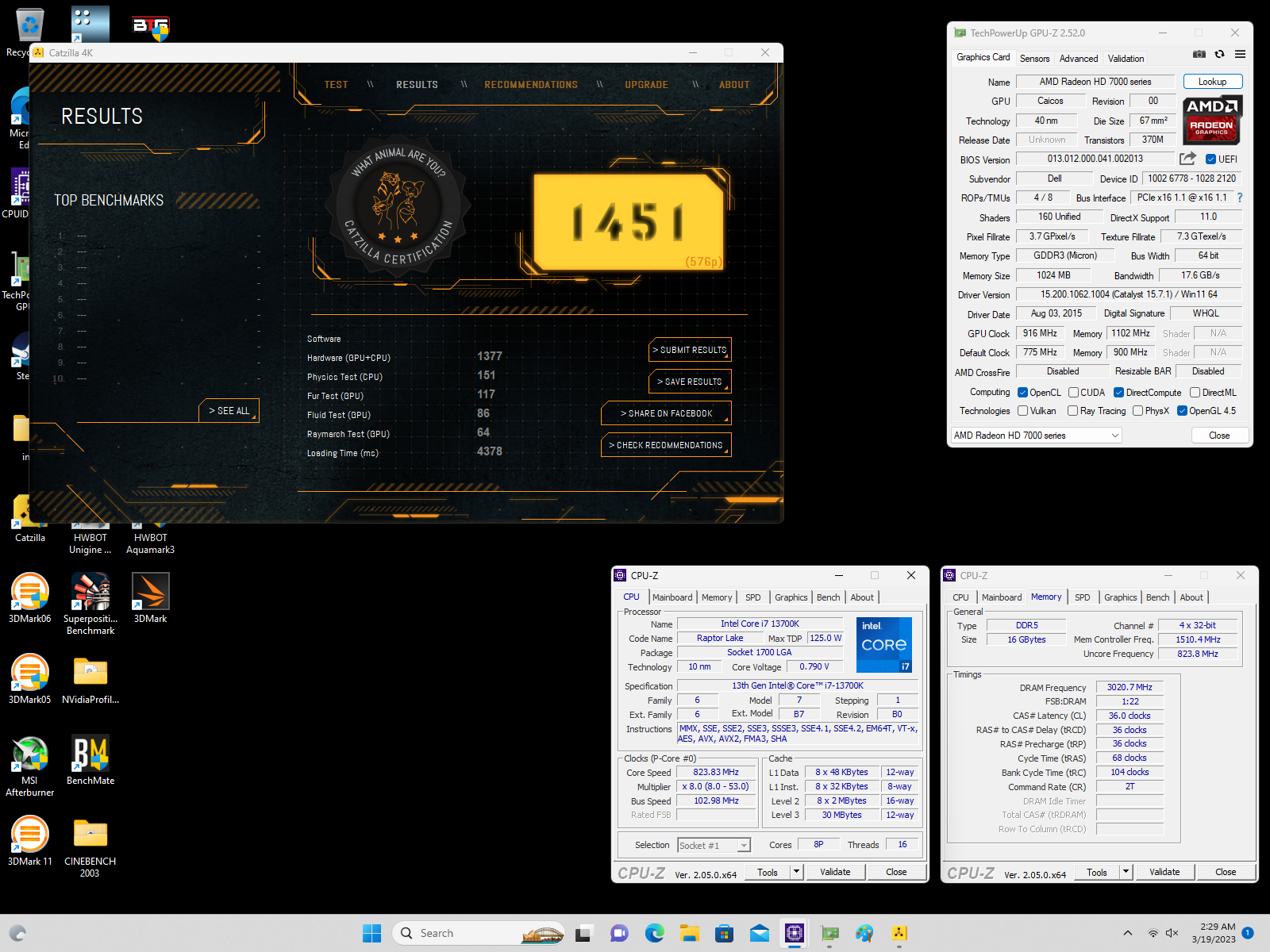The height and width of the screenshot is (952, 1270).
Task: Open the Socket #1 selection dropdown
Action: [x=714, y=846]
